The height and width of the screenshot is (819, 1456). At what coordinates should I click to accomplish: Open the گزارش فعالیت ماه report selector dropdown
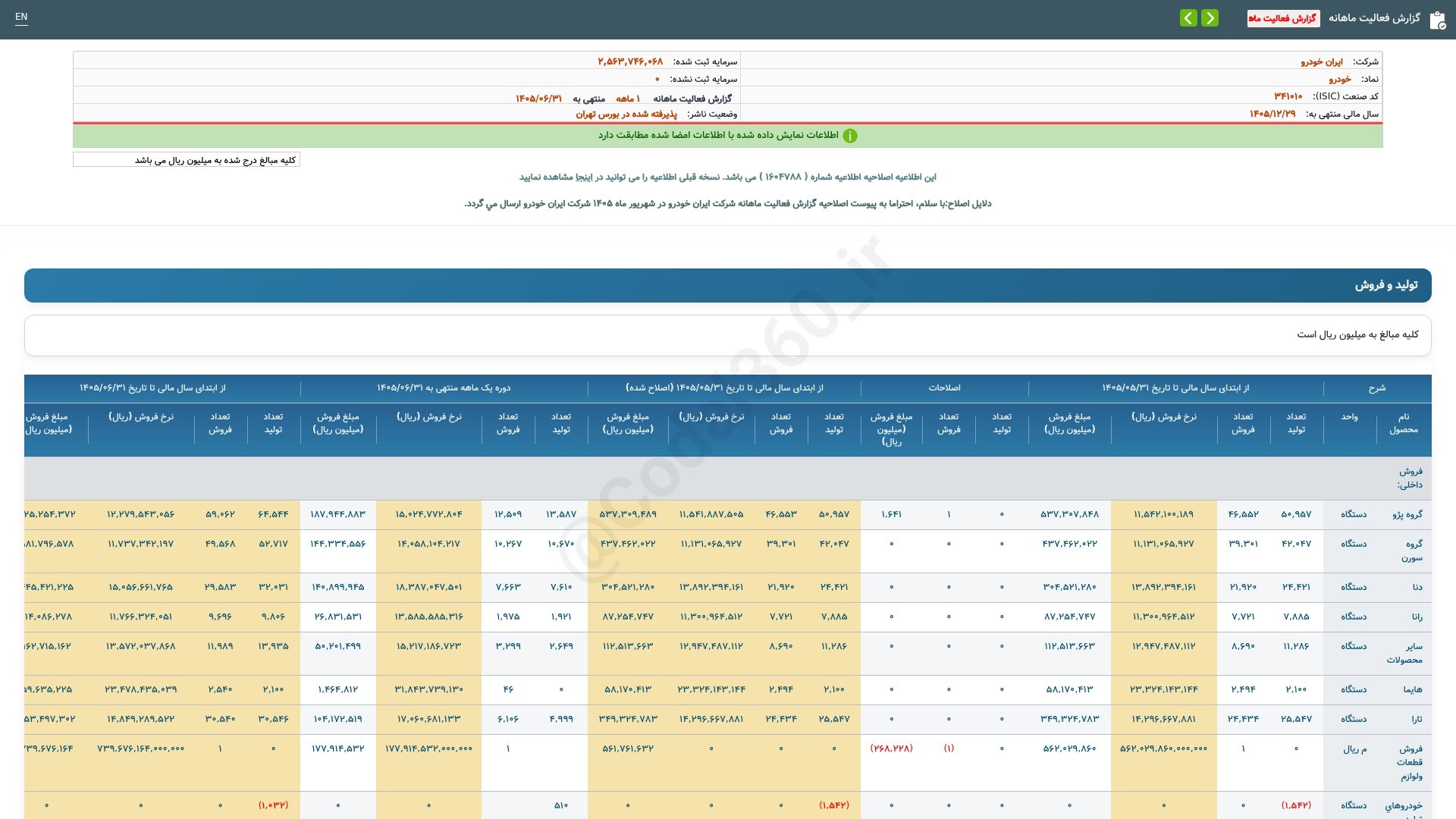click(x=1283, y=18)
